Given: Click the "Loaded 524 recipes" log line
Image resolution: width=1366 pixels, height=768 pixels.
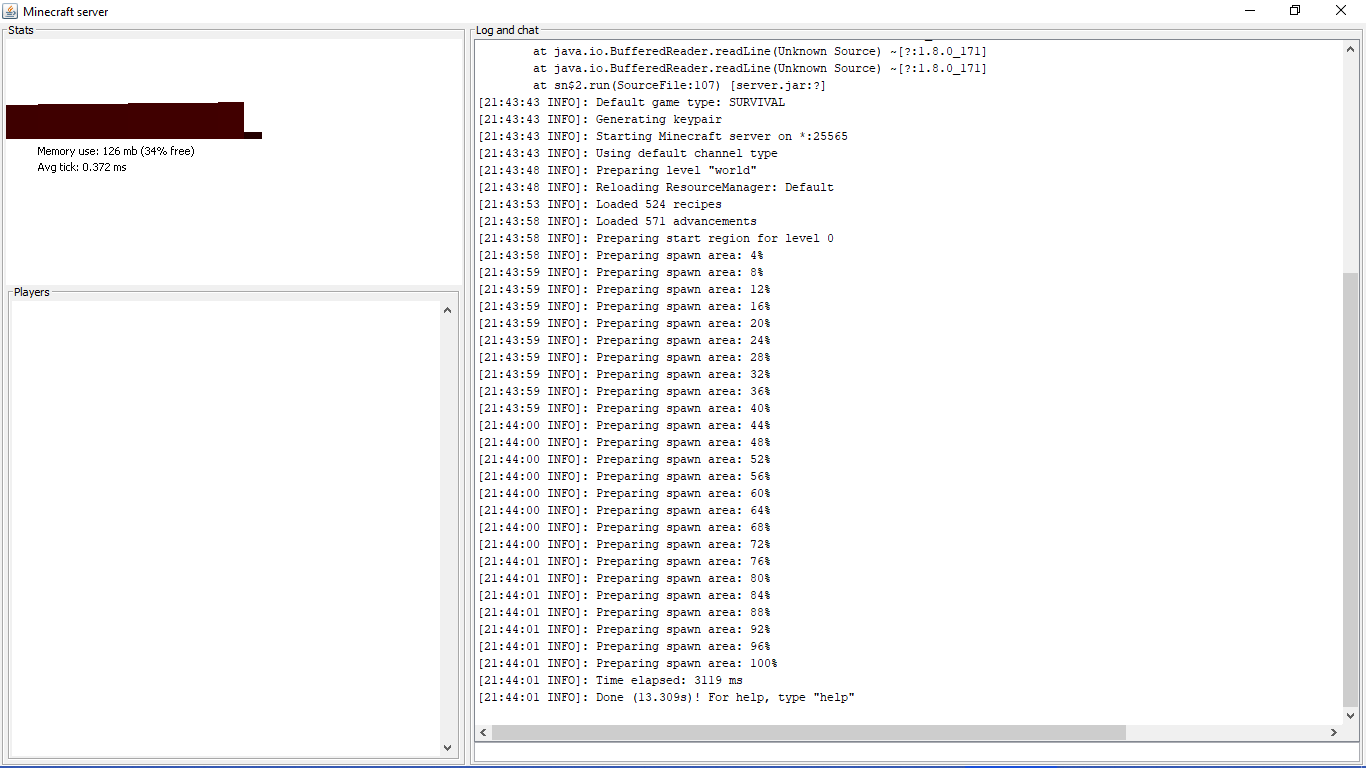Looking at the screenshot, I should [x=600, y=204].
